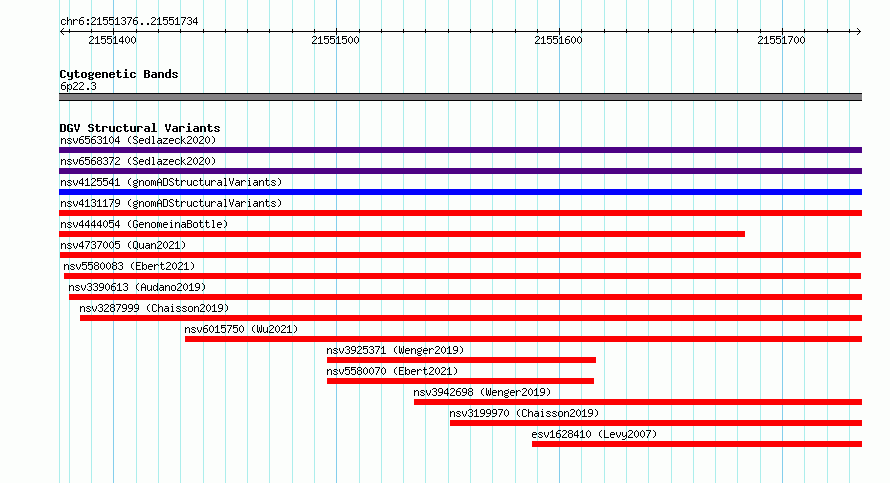Select the red nsv3942698 variant bar
890x483 pixels.
point(638,402)
